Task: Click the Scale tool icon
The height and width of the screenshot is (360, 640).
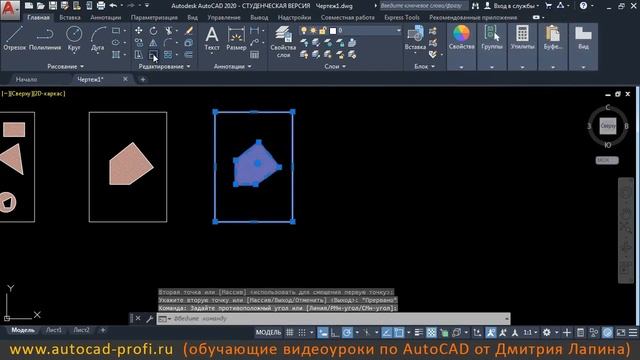Action: 153,54
